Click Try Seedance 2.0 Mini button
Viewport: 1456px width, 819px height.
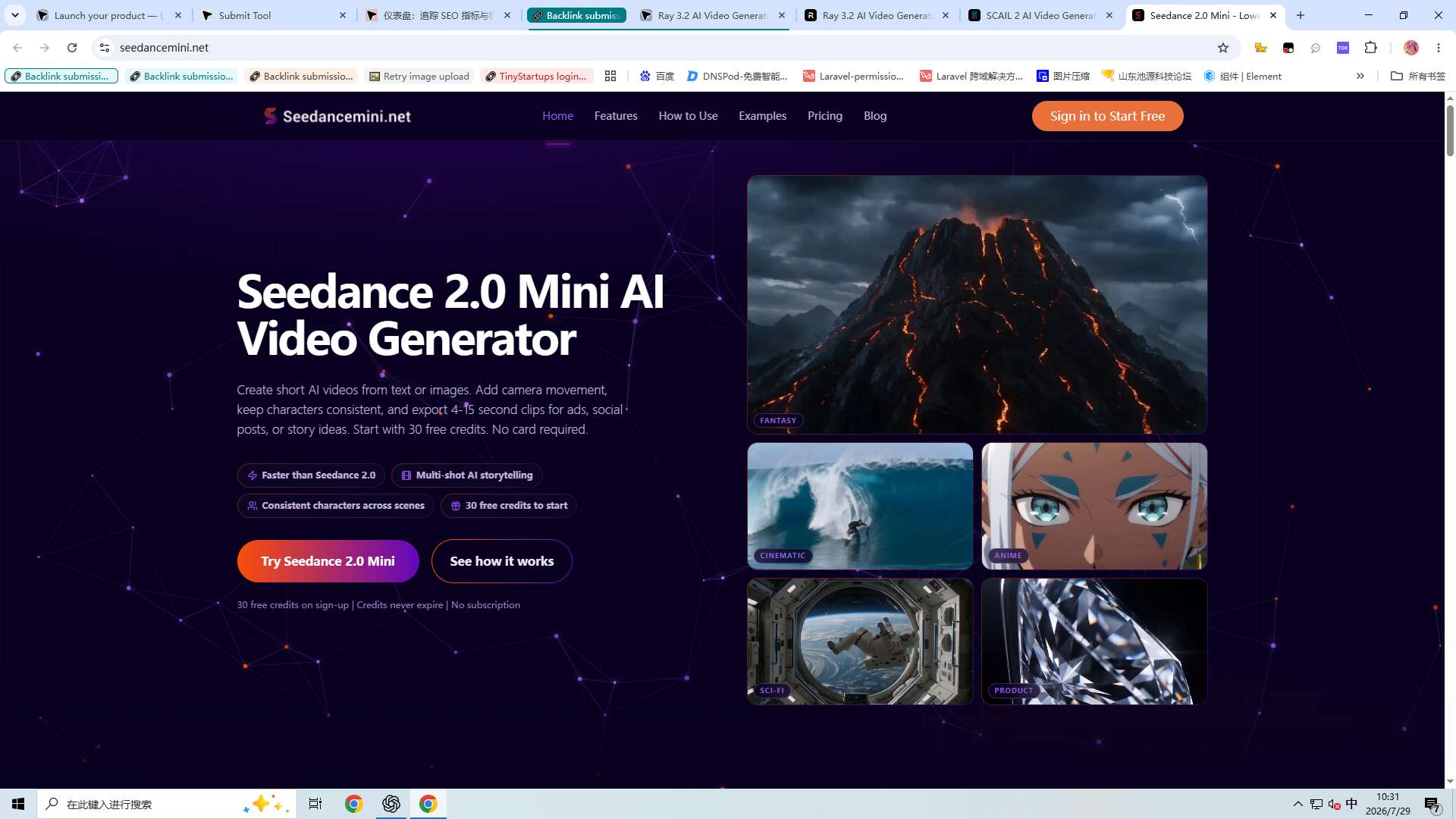pos(328,561)
